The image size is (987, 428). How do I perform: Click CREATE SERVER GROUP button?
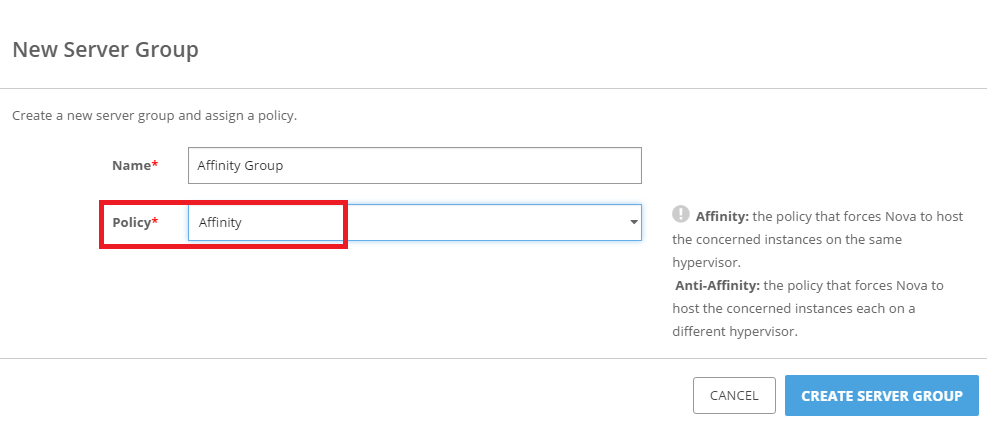(x=881, y=396)
